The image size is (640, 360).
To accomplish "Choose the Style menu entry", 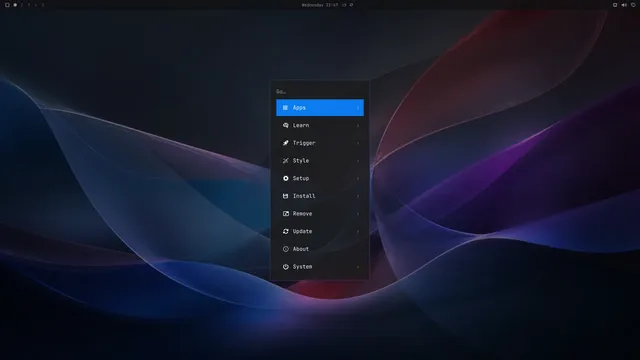I will [320, 160].
